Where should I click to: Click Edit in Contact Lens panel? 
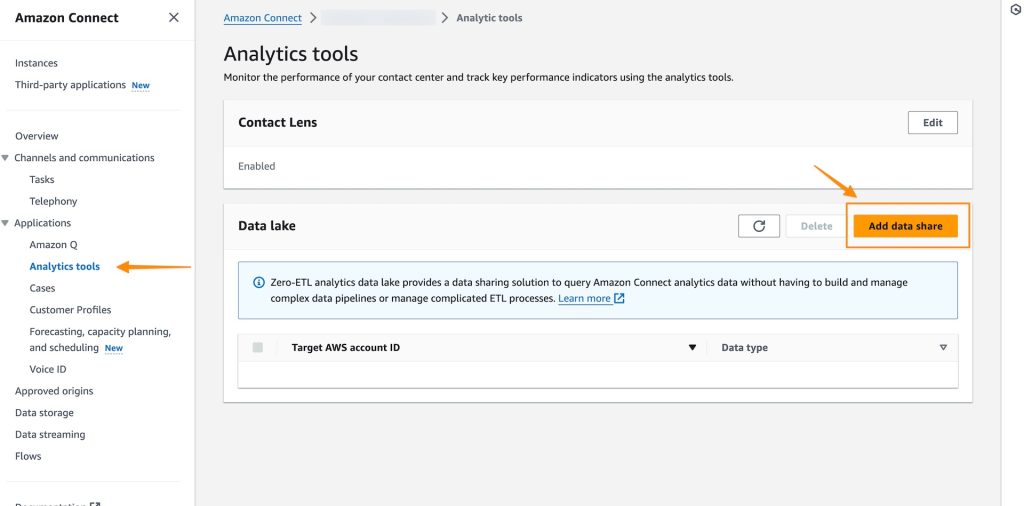pyautogui.click(x=932, y=123)
